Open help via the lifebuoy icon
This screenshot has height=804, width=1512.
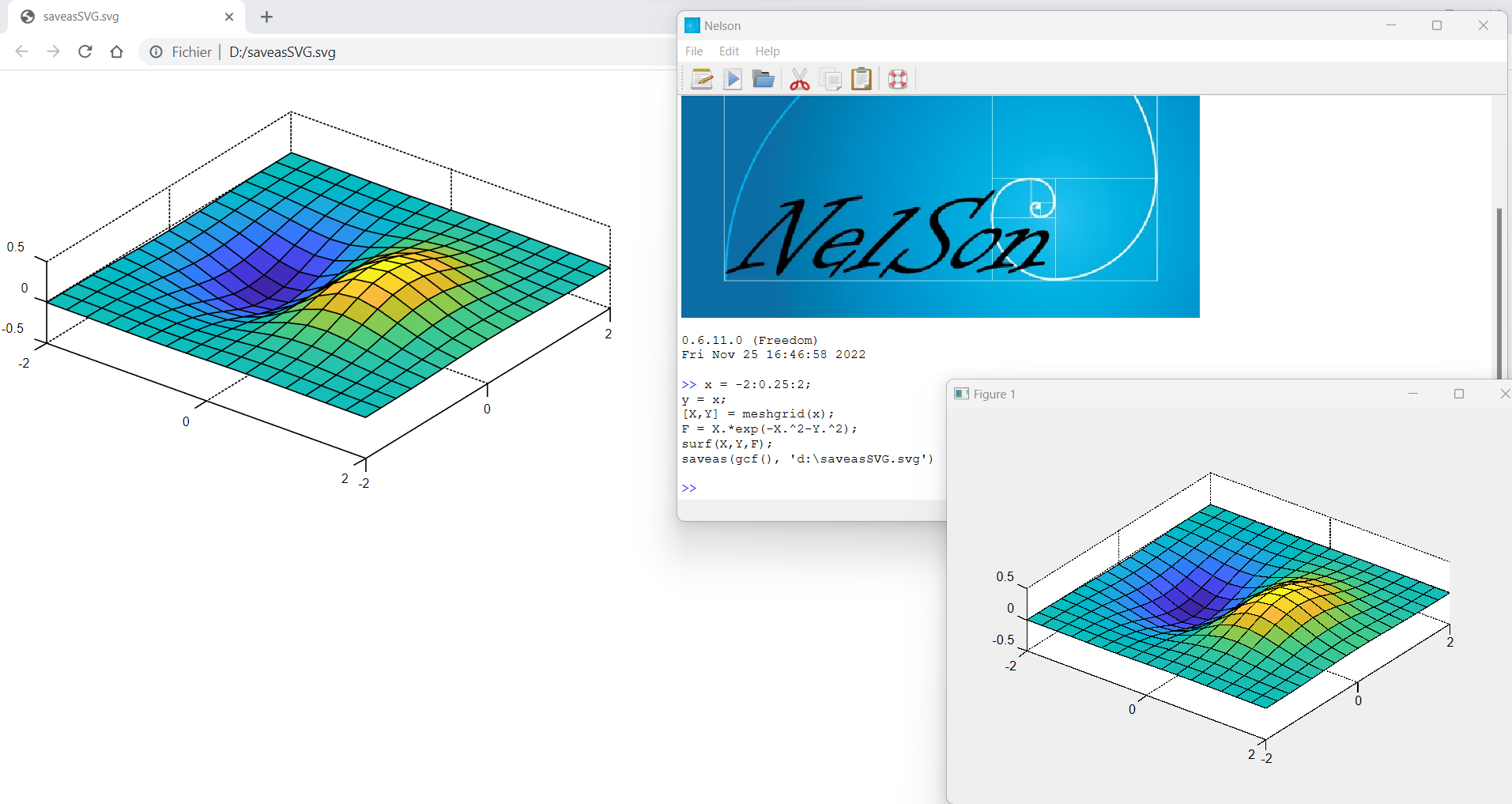898,79
